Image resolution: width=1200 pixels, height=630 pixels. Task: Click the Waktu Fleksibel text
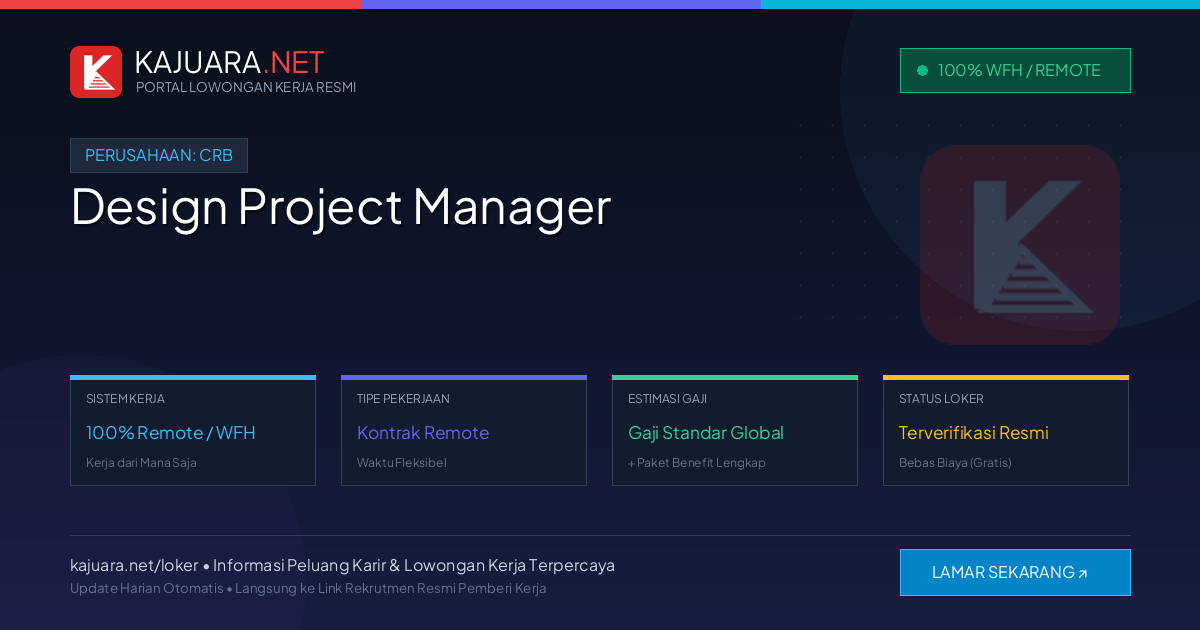[x=402, y=463]
